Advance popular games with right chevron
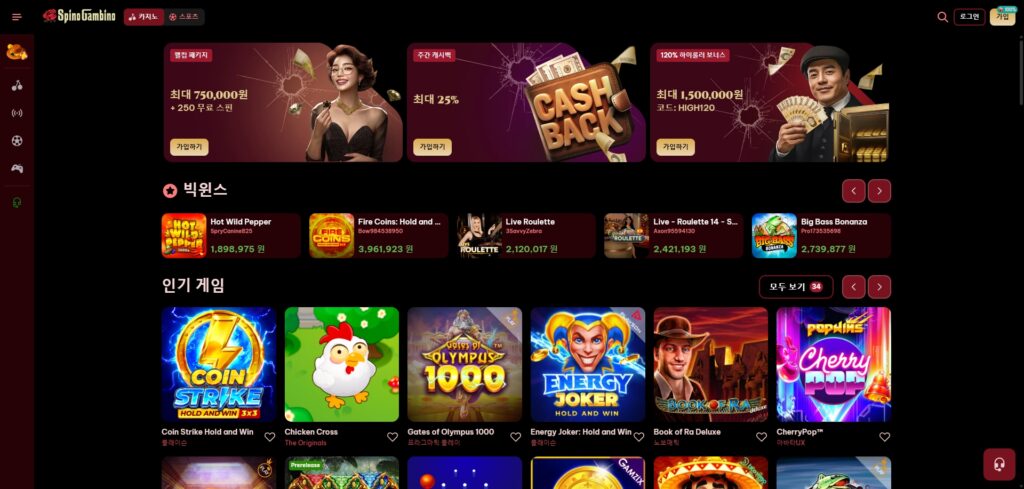The height and width of the screenshot is (489, 1024). [879, 287]
